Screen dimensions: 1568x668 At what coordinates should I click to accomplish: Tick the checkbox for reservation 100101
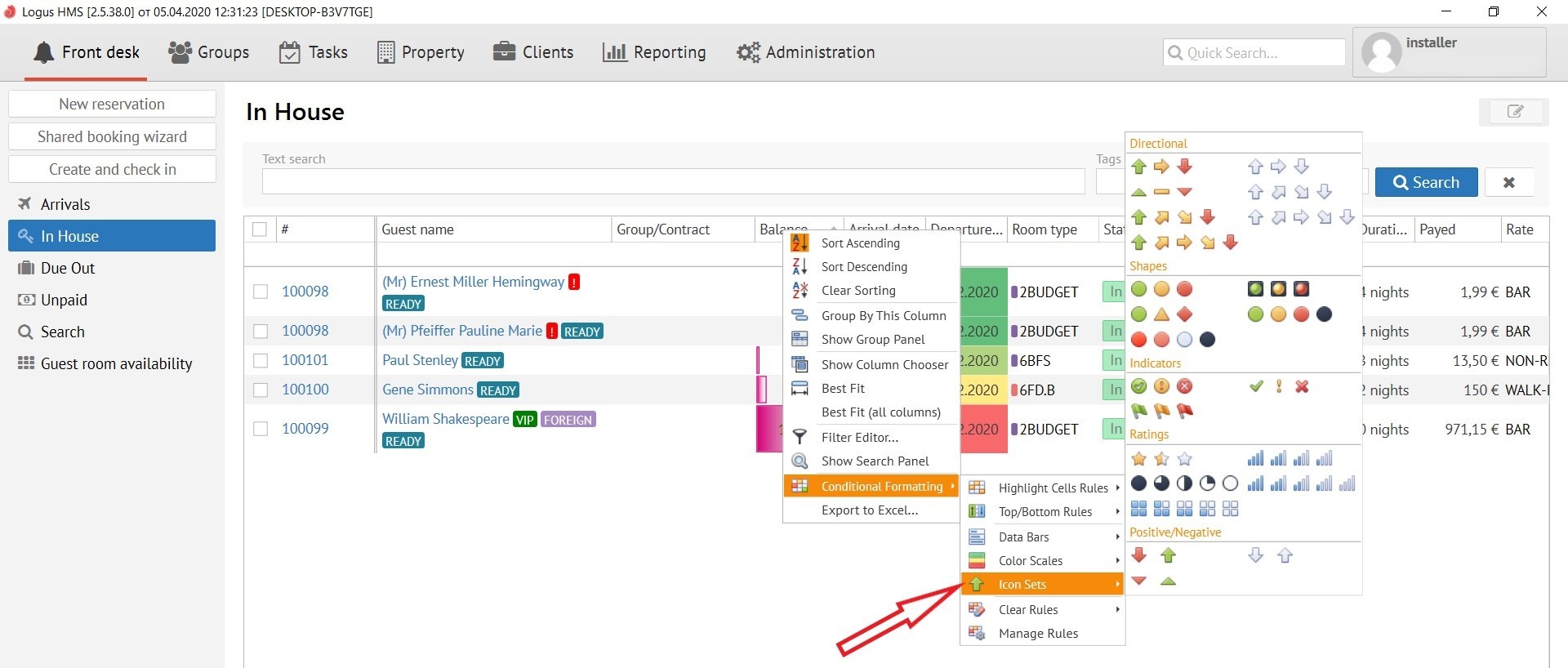click(261, 361)
